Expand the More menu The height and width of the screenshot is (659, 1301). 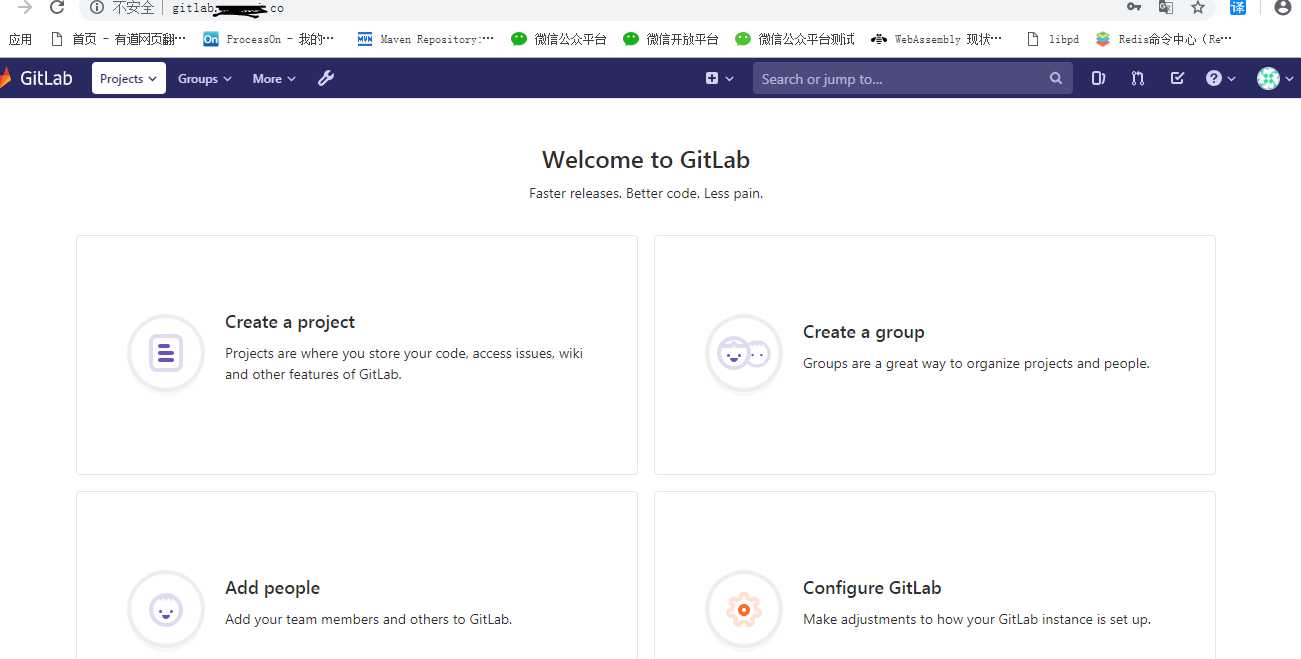(274, 78)
